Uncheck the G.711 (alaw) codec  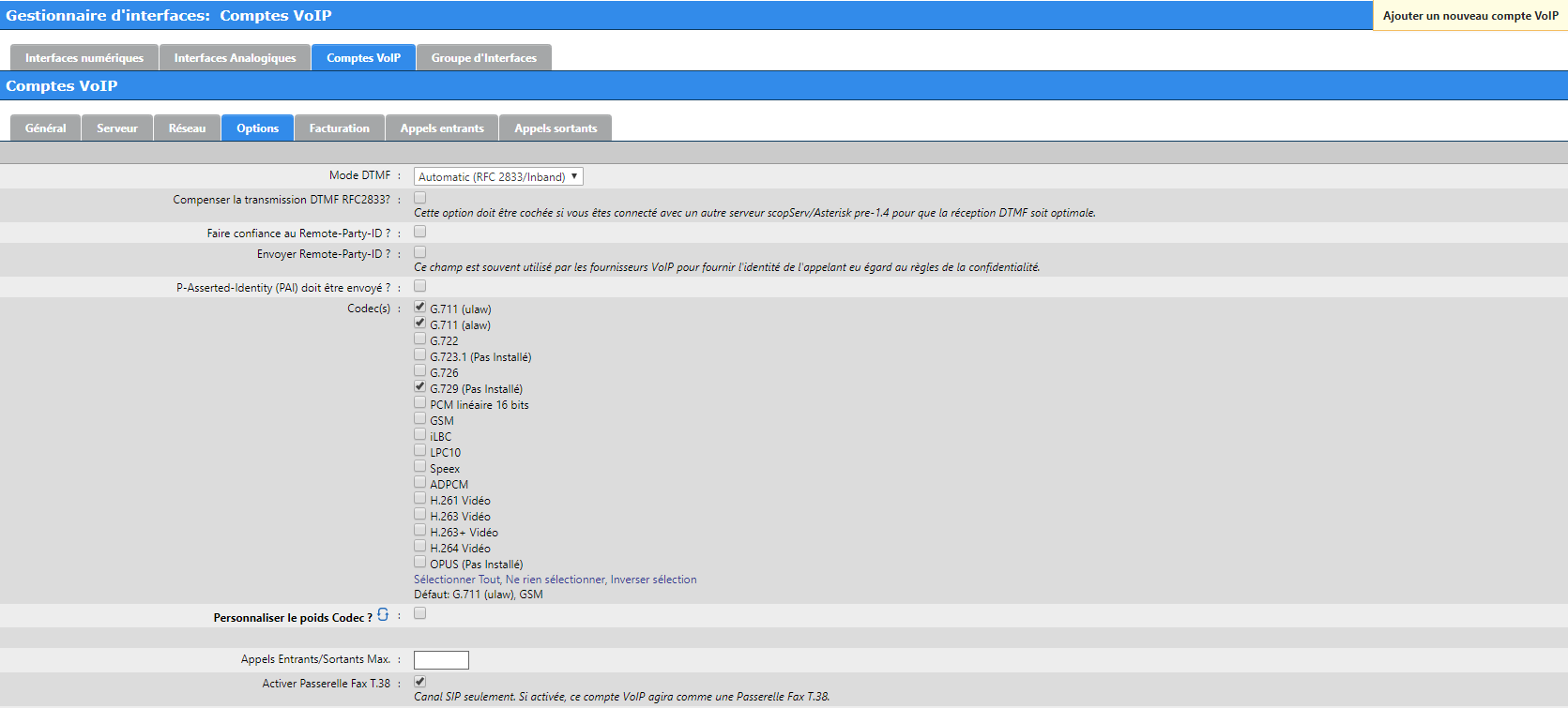tap(420, 324)
